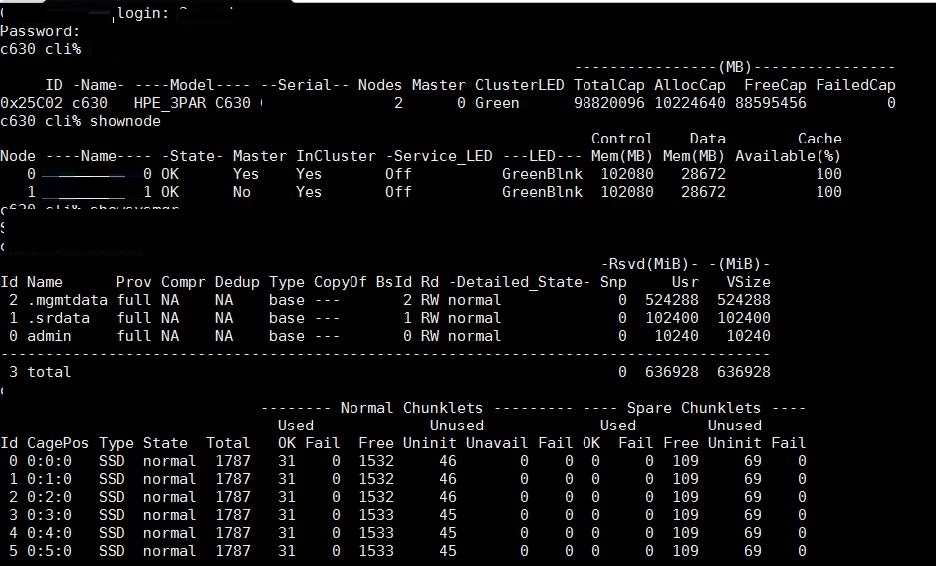Image resolution: width=936 pixels, height=566 pixels.
Task: Select the volume name ".srdata"
Action: 58,318
